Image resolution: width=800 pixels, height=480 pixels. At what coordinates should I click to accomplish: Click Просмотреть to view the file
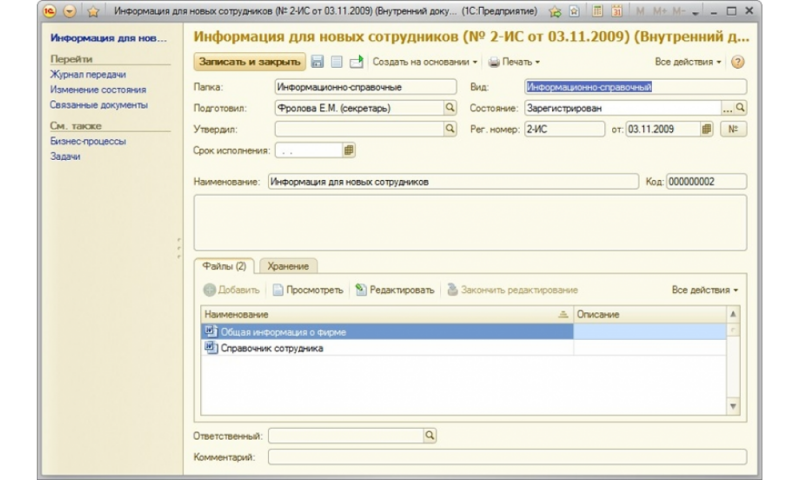(x=308, y=290)
